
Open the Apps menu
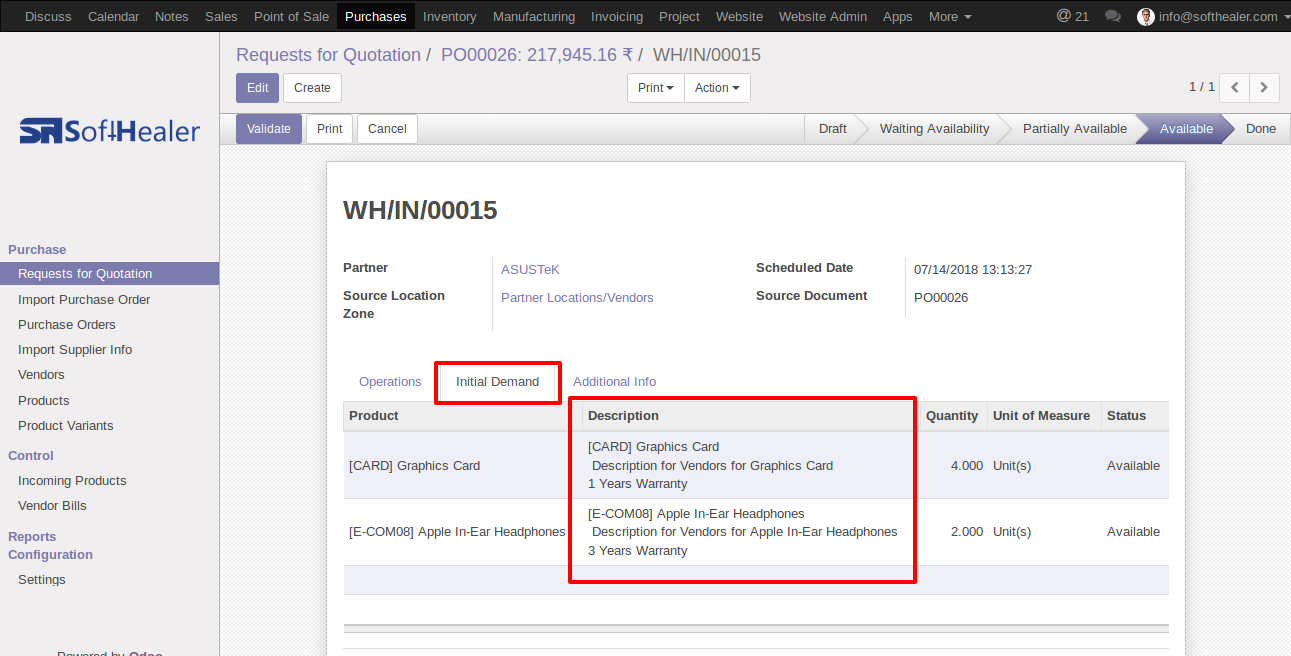coord(898,16)
